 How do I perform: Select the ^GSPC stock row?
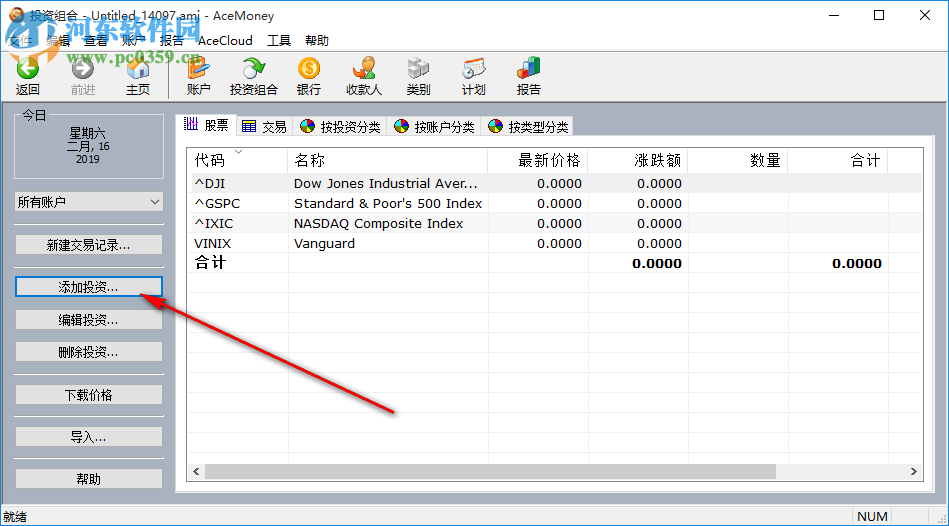(554, 203)
